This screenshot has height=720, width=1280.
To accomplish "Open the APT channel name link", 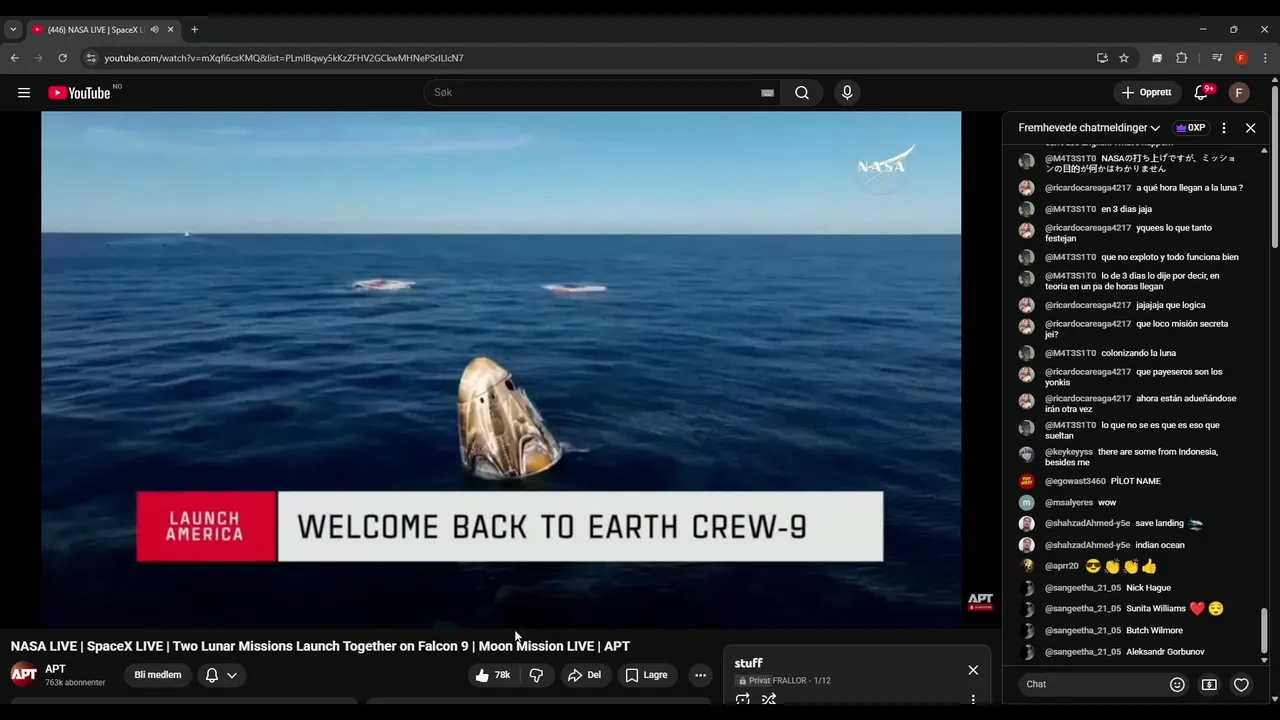I will coord(55,669).
